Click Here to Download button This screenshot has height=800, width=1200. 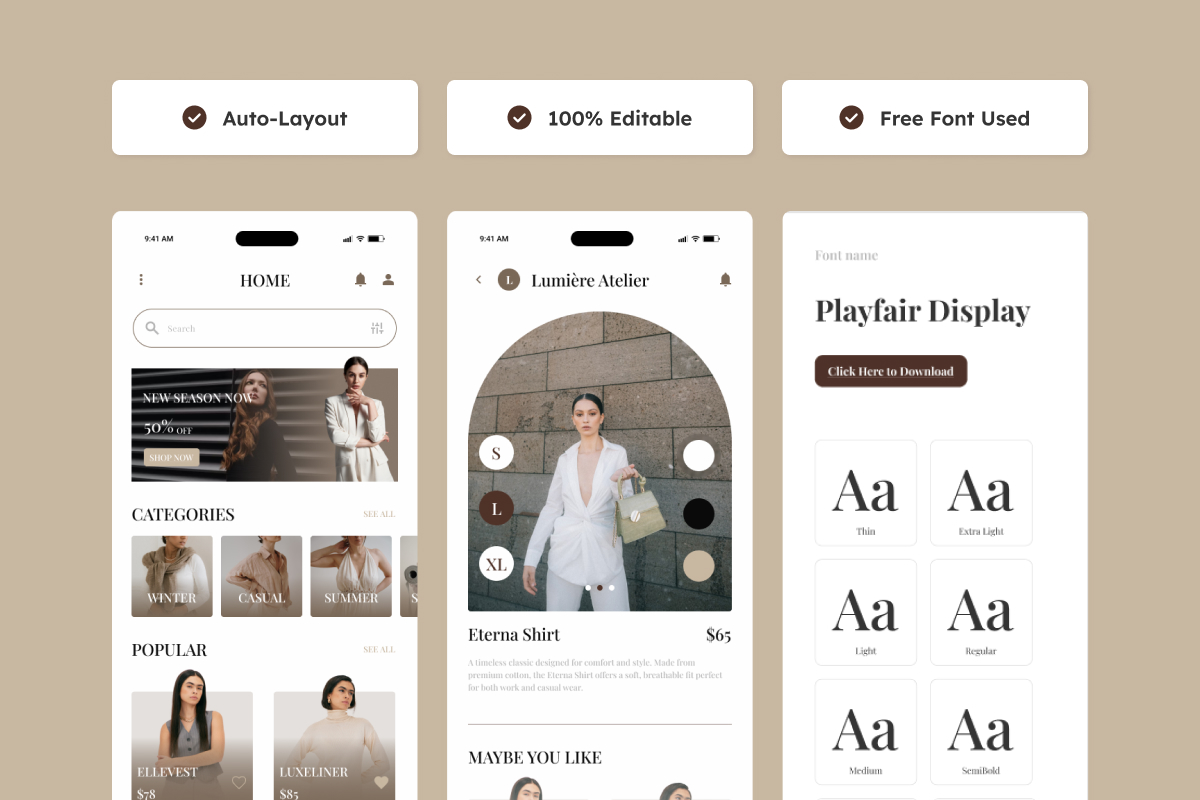tap(890, 371)
